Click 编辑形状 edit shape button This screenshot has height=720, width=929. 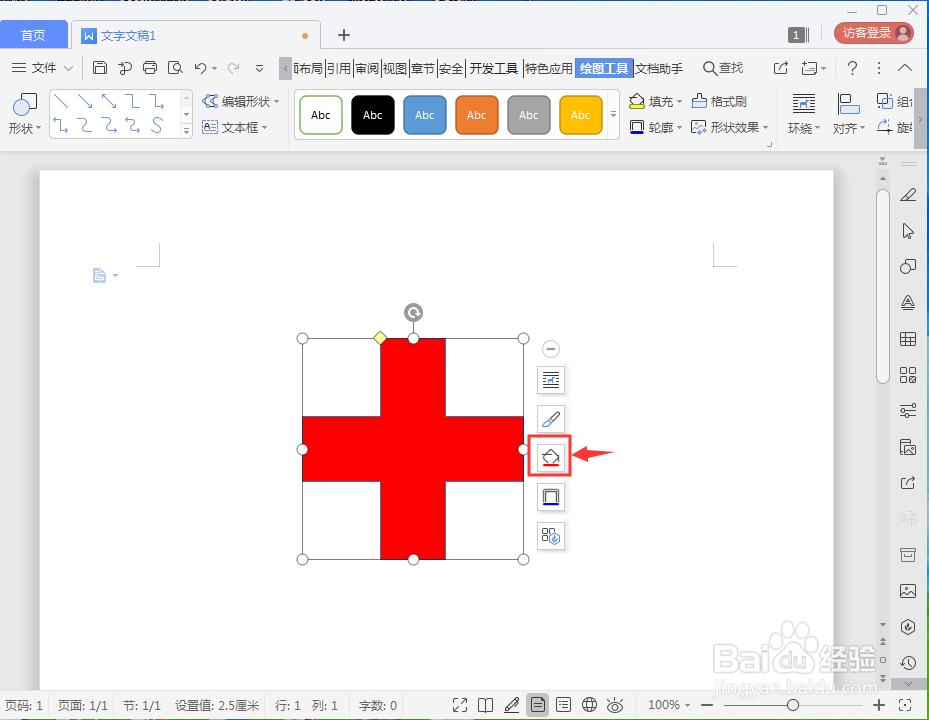(x=241, y=101)
